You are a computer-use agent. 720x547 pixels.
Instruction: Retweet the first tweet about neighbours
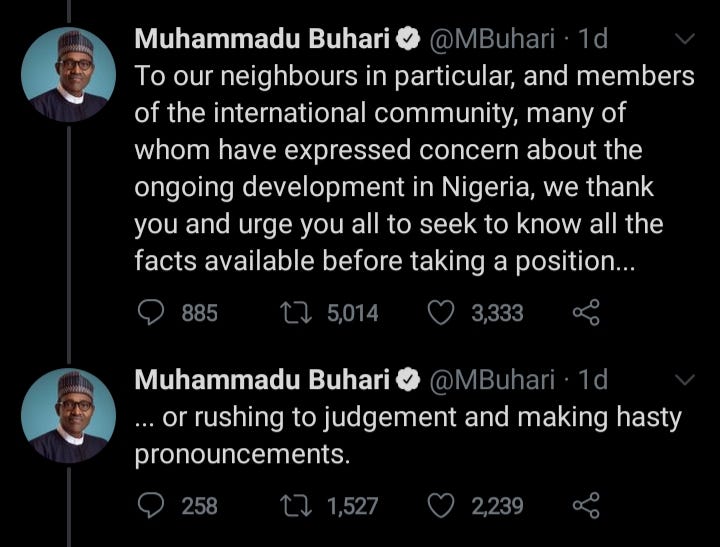(297, 314)
